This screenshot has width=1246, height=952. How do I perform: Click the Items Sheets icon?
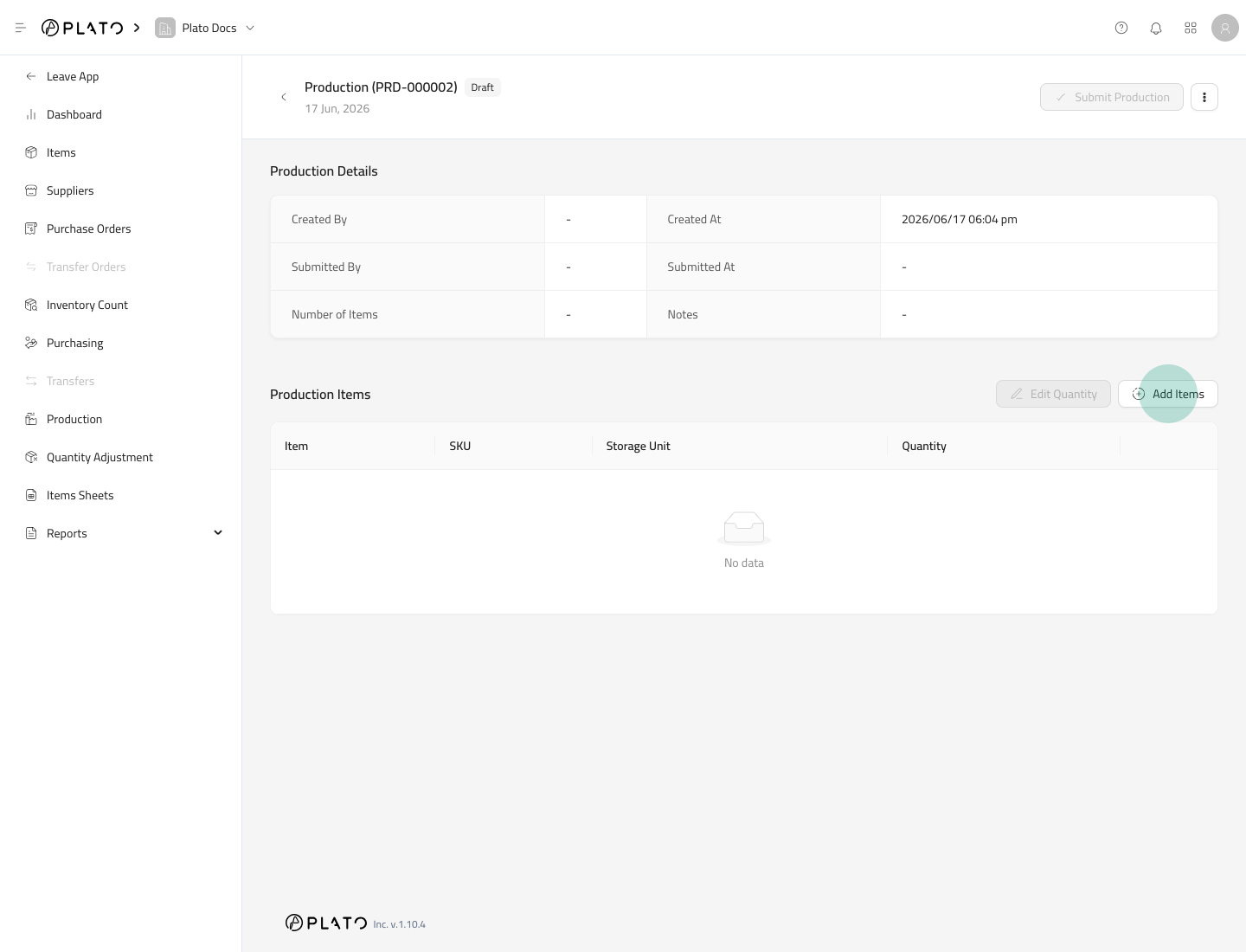[31, 495]
